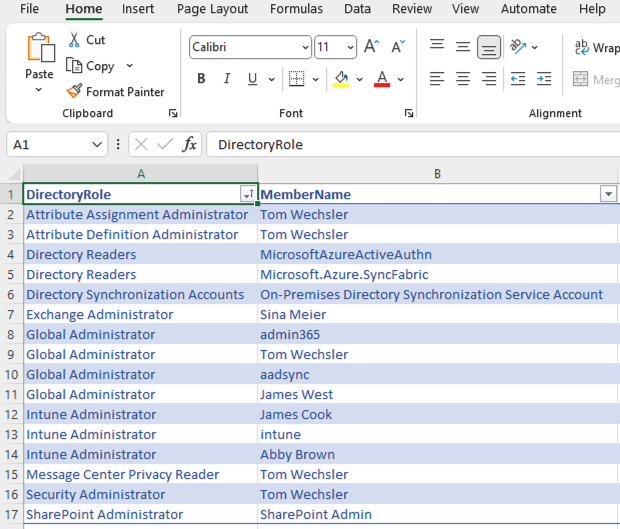Select the Format Painter tool

tap(75, 92)
